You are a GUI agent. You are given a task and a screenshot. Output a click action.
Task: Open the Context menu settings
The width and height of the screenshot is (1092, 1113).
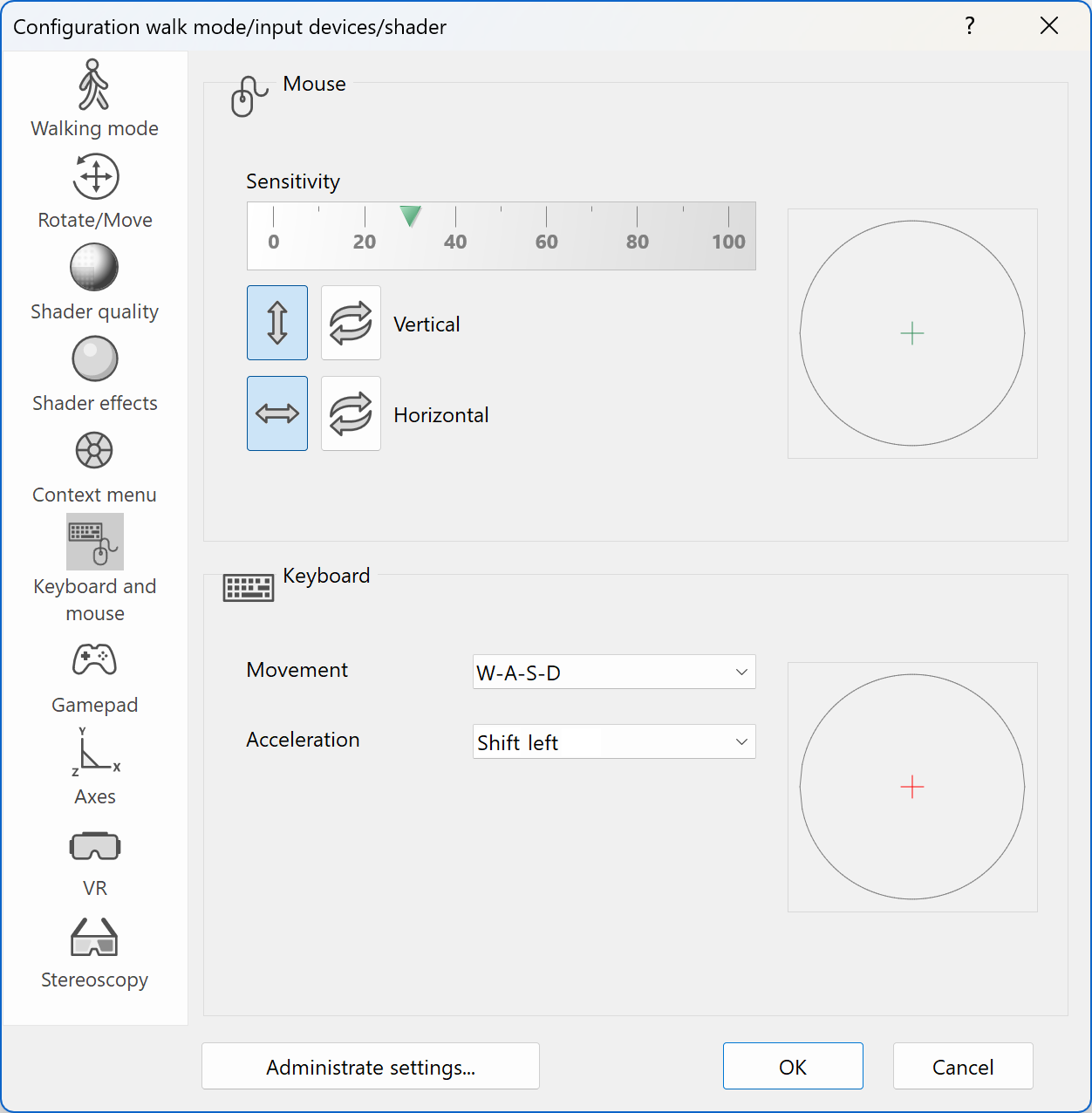pyautogui.click(x=94, y=452)
